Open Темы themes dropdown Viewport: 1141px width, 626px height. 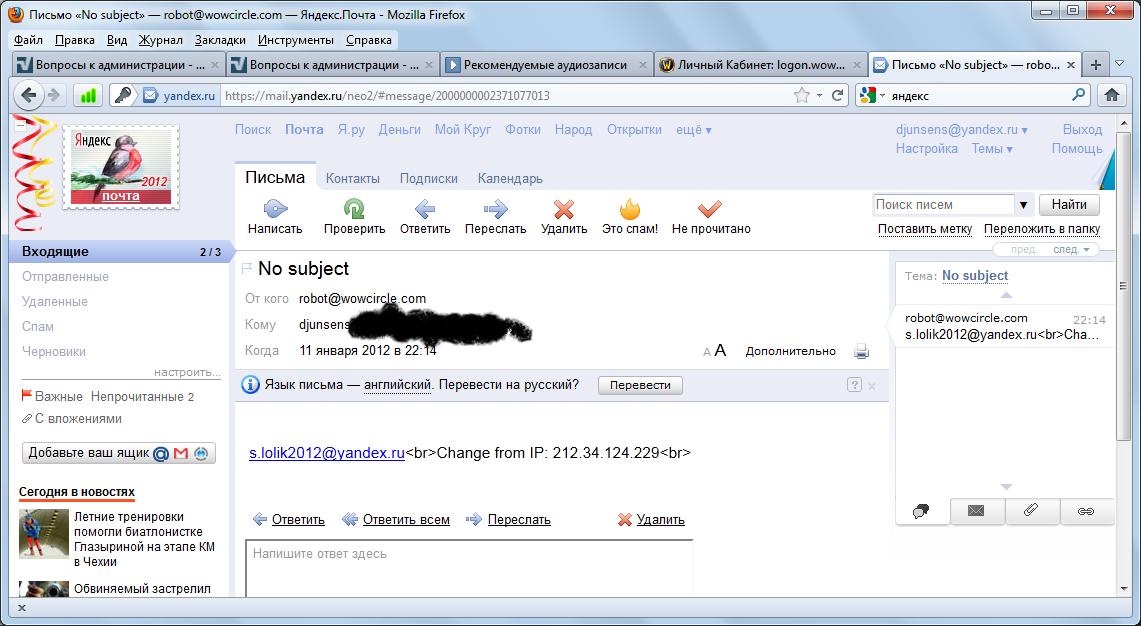[992, 148]
